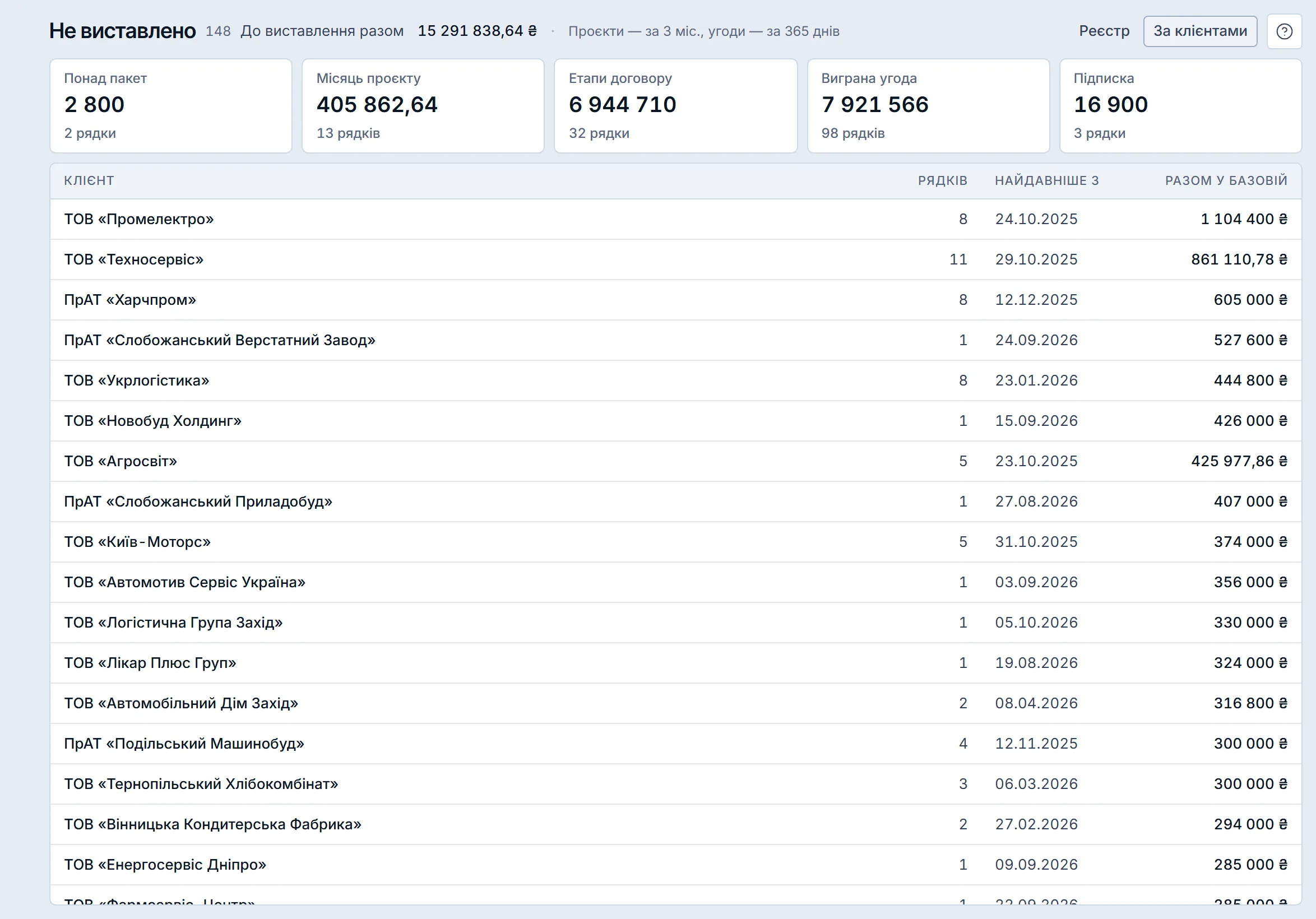Sort by the Клієнт column header

coord(89,180)
